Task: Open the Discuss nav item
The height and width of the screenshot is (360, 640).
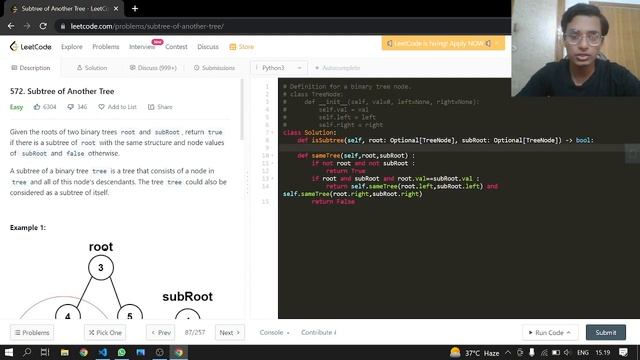Action: tap(208, 47)
